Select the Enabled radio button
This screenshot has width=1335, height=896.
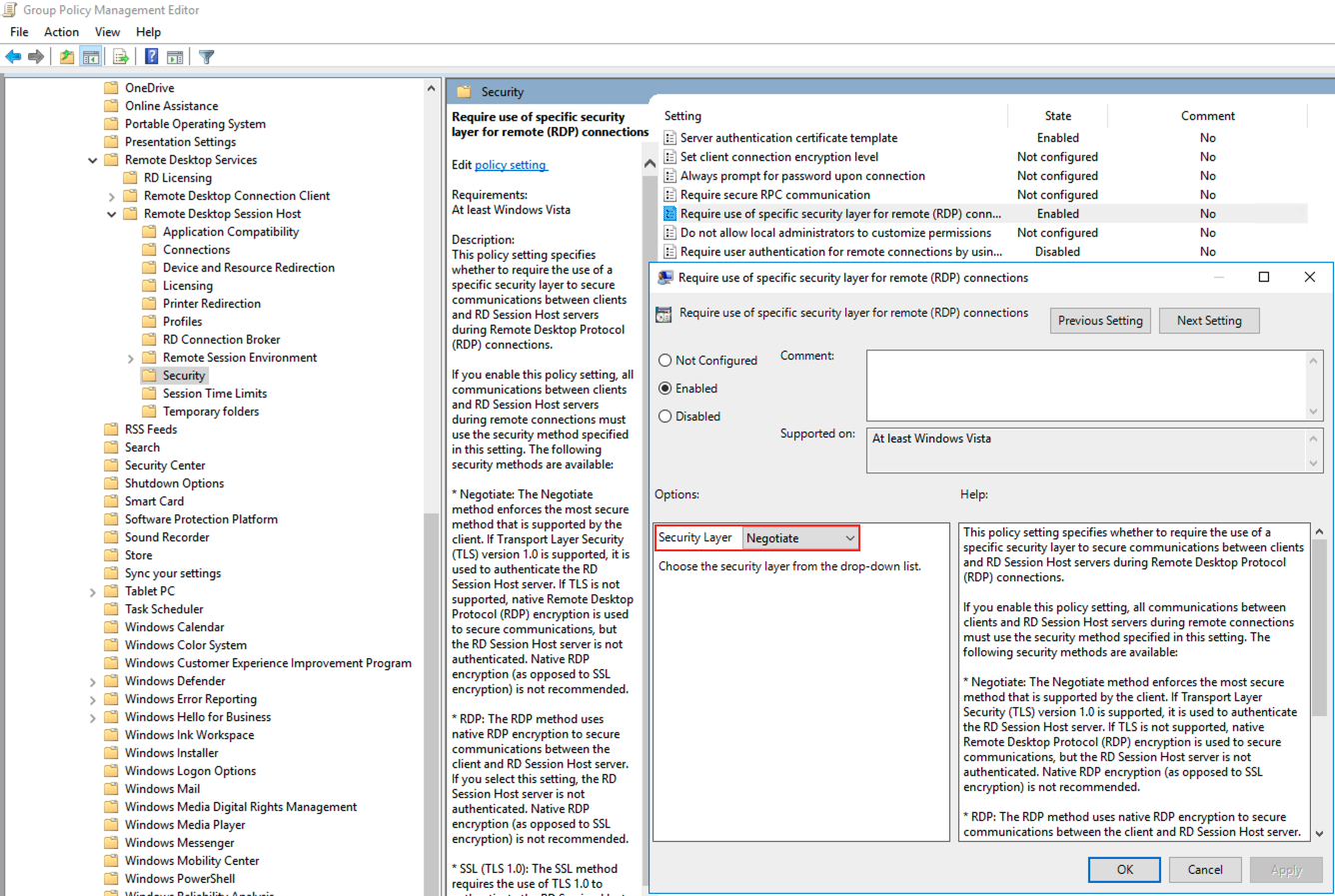point(665,389)
